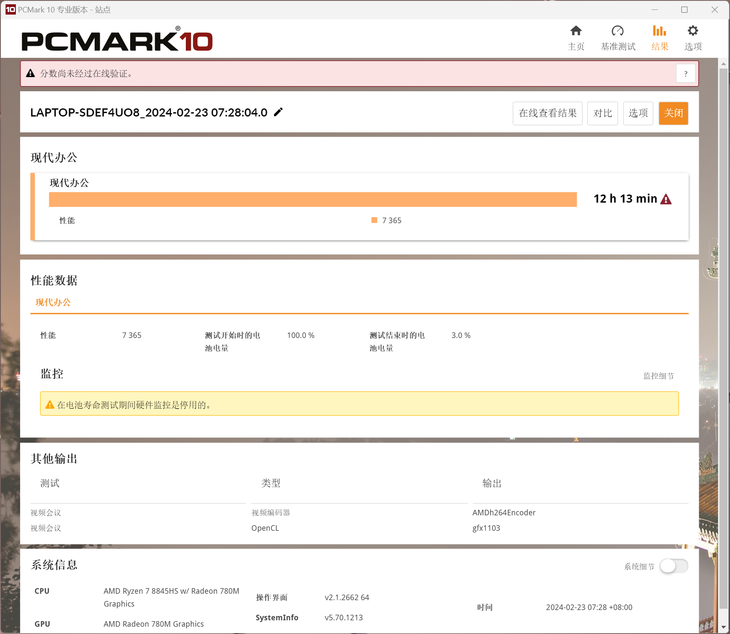Click the warning icon in the validation banner
Screen dimensions: 730x634
31,73
